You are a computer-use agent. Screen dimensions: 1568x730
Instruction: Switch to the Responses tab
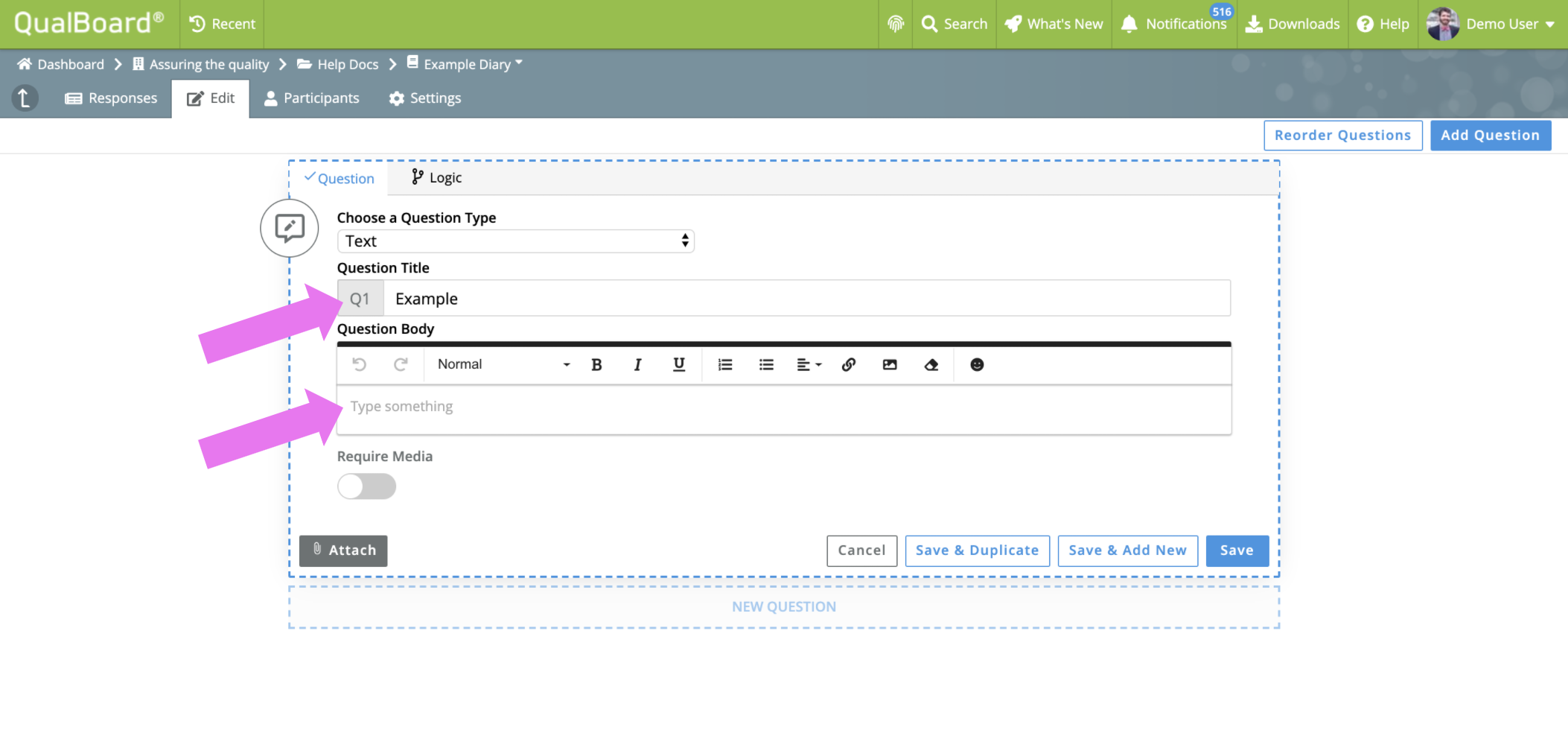pos(111,98)
